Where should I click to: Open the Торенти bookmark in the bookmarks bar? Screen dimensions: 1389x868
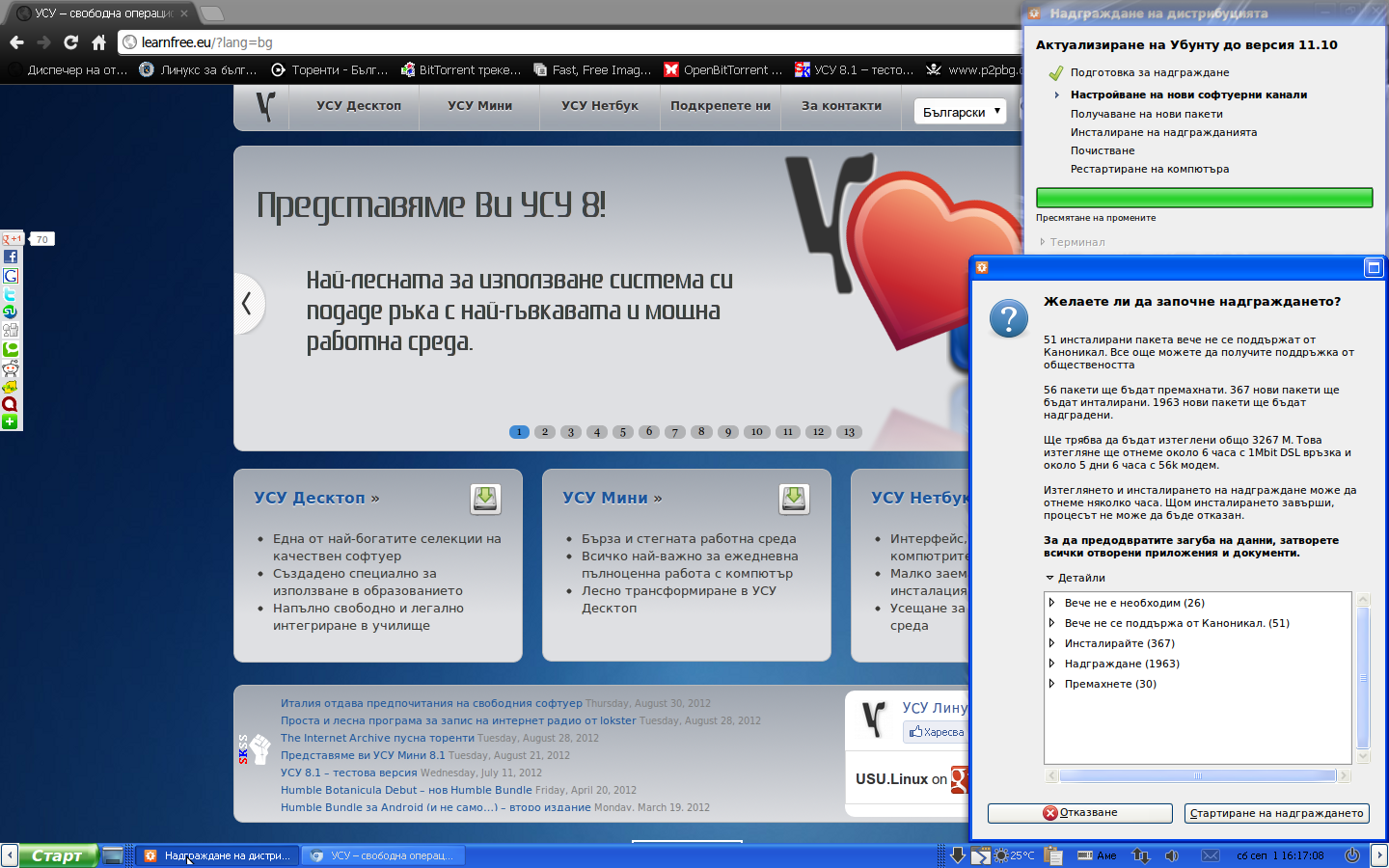click(331, 69)
